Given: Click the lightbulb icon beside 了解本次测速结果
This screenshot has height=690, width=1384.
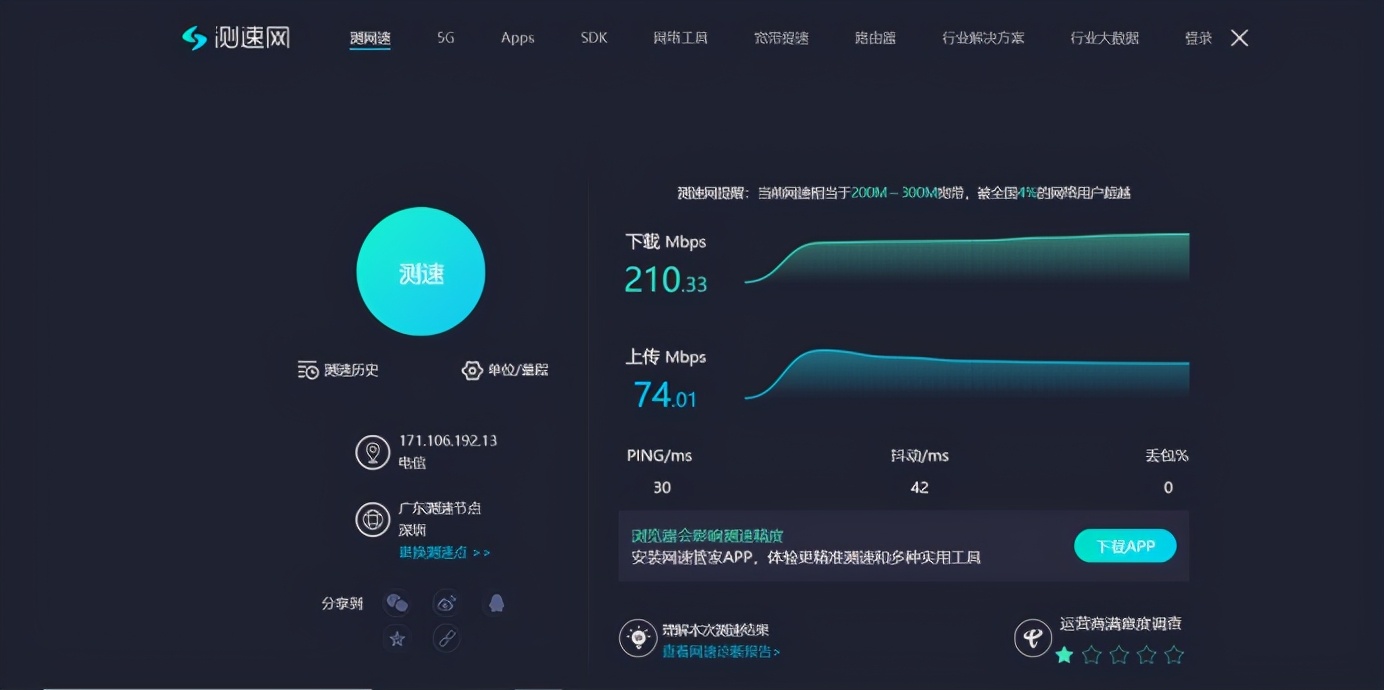Looking at the screenshot, I should tap(638, 638).
